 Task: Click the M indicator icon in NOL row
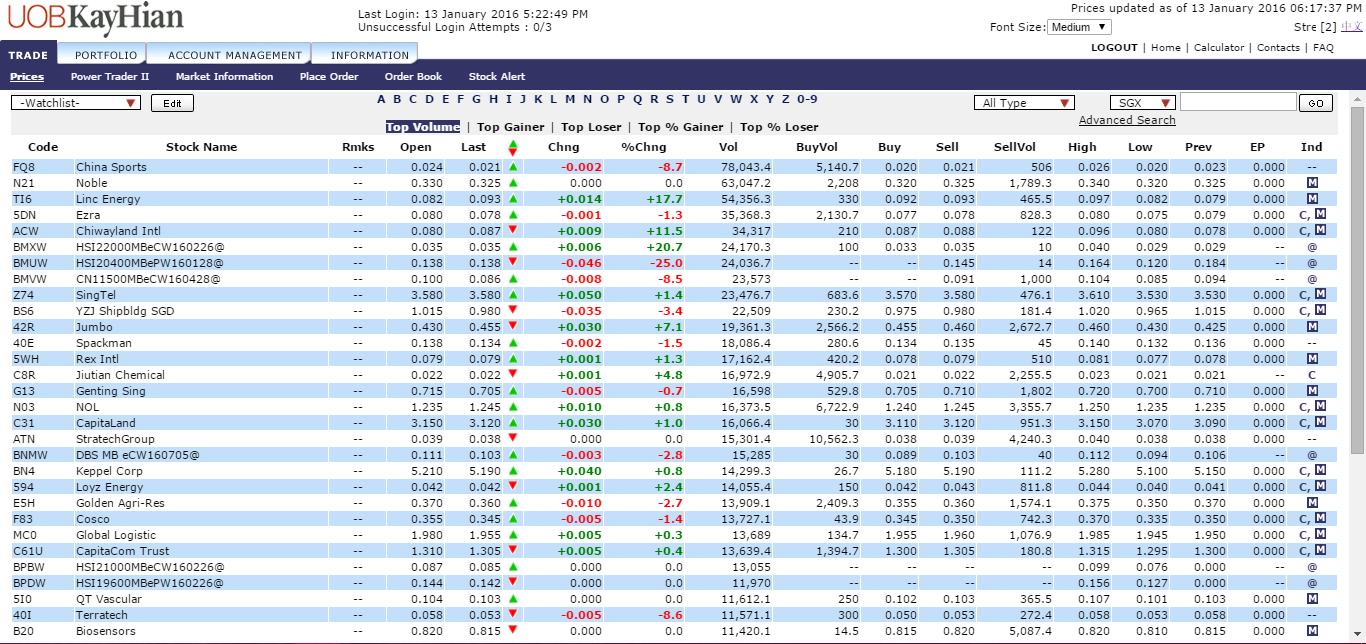(x=1320, y=407)
